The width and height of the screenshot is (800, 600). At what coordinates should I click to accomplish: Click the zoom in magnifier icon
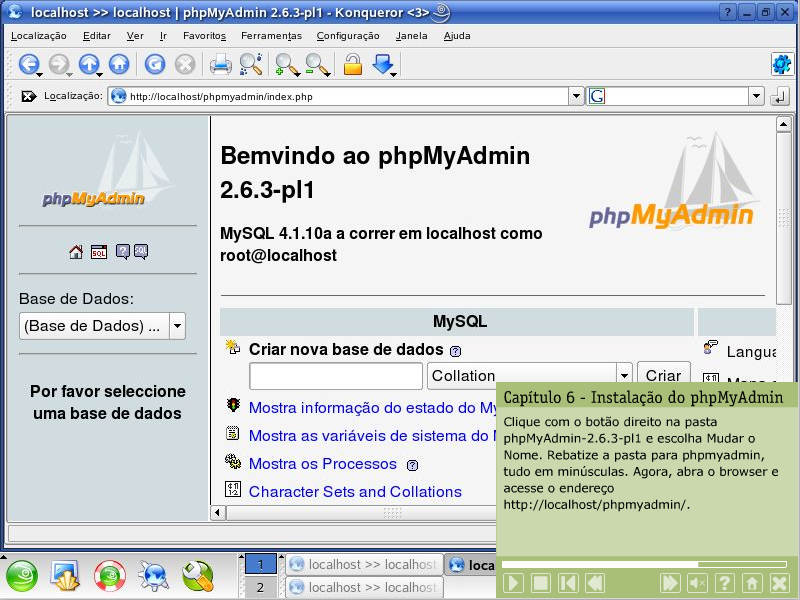tap(286, 65)
